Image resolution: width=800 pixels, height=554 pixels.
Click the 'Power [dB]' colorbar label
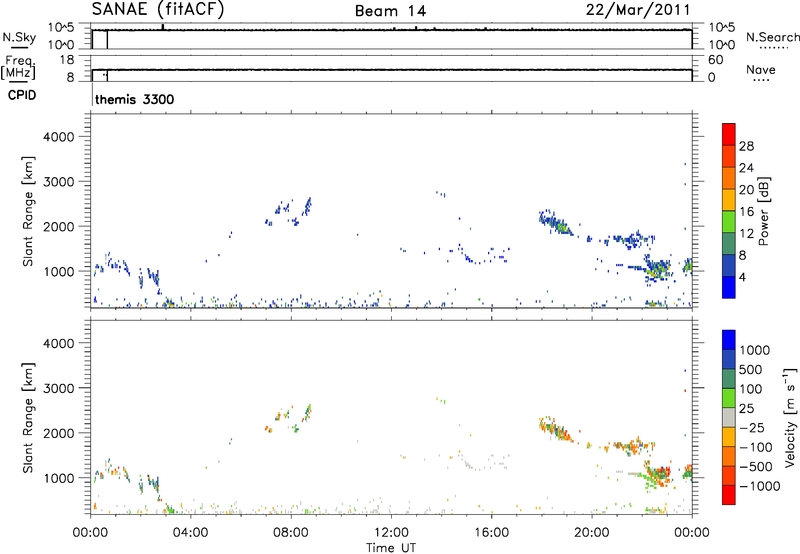[x=764, y=211]
